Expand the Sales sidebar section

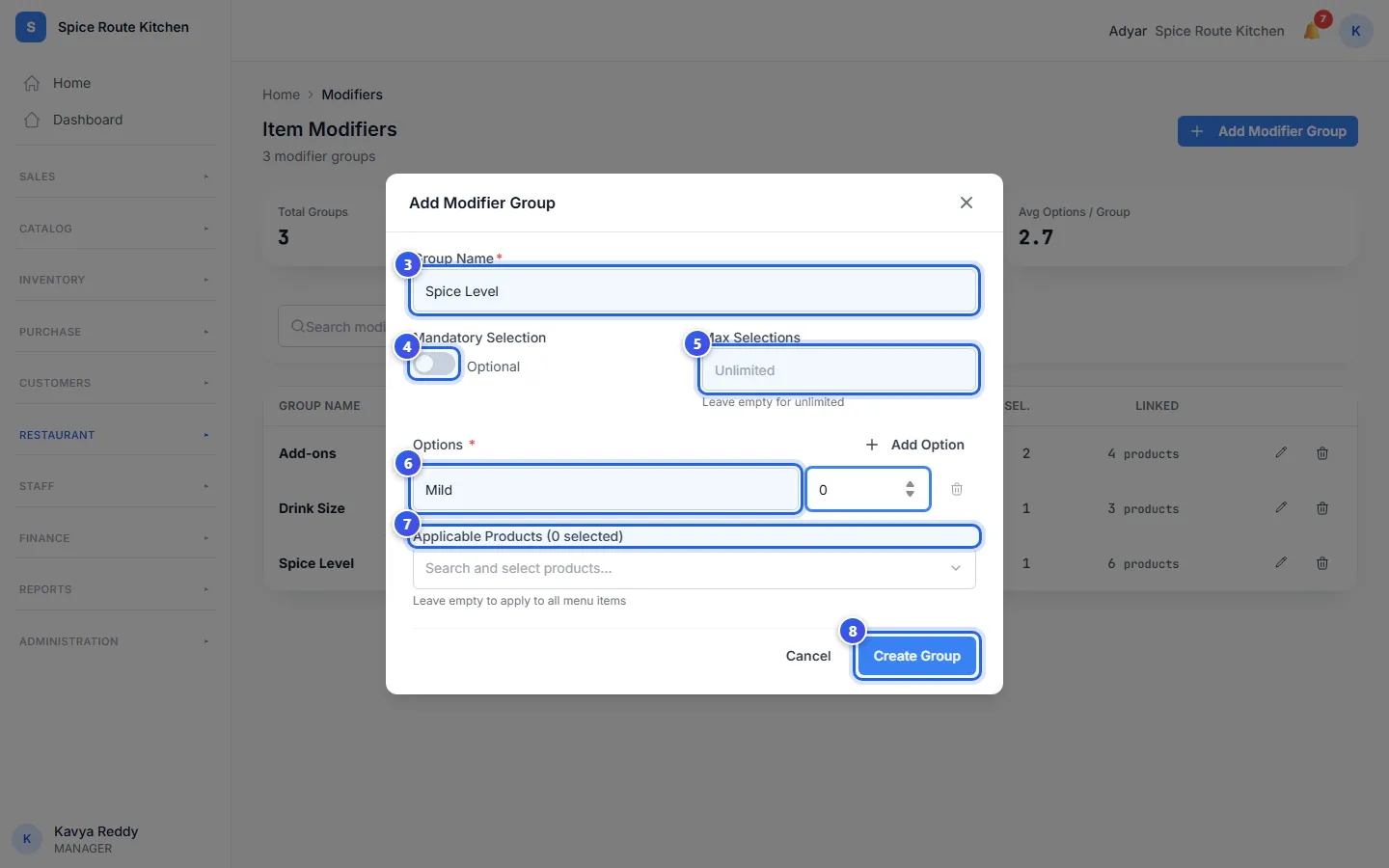pyautogui.click(x=116, y=176)
